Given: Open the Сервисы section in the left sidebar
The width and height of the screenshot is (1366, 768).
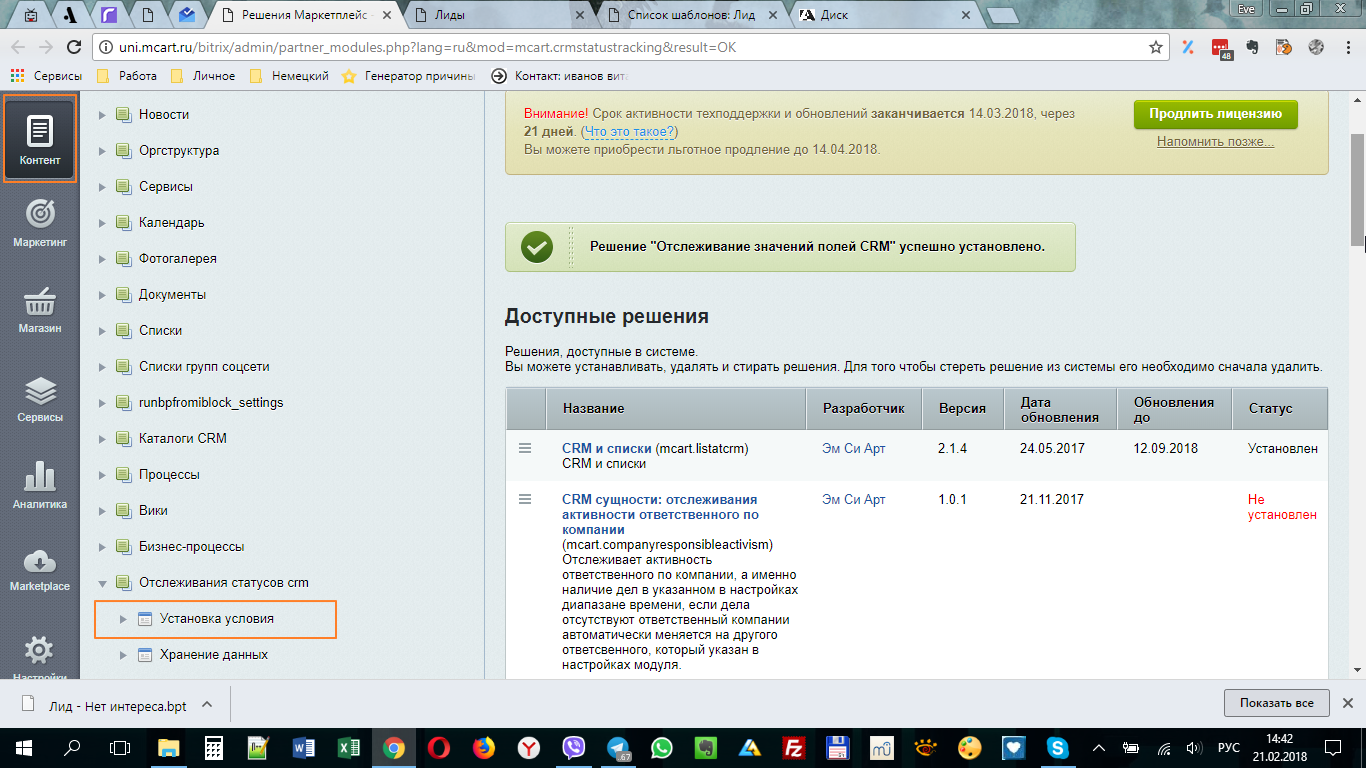Looking at the screenshot, I should click(x=40, y=397).
